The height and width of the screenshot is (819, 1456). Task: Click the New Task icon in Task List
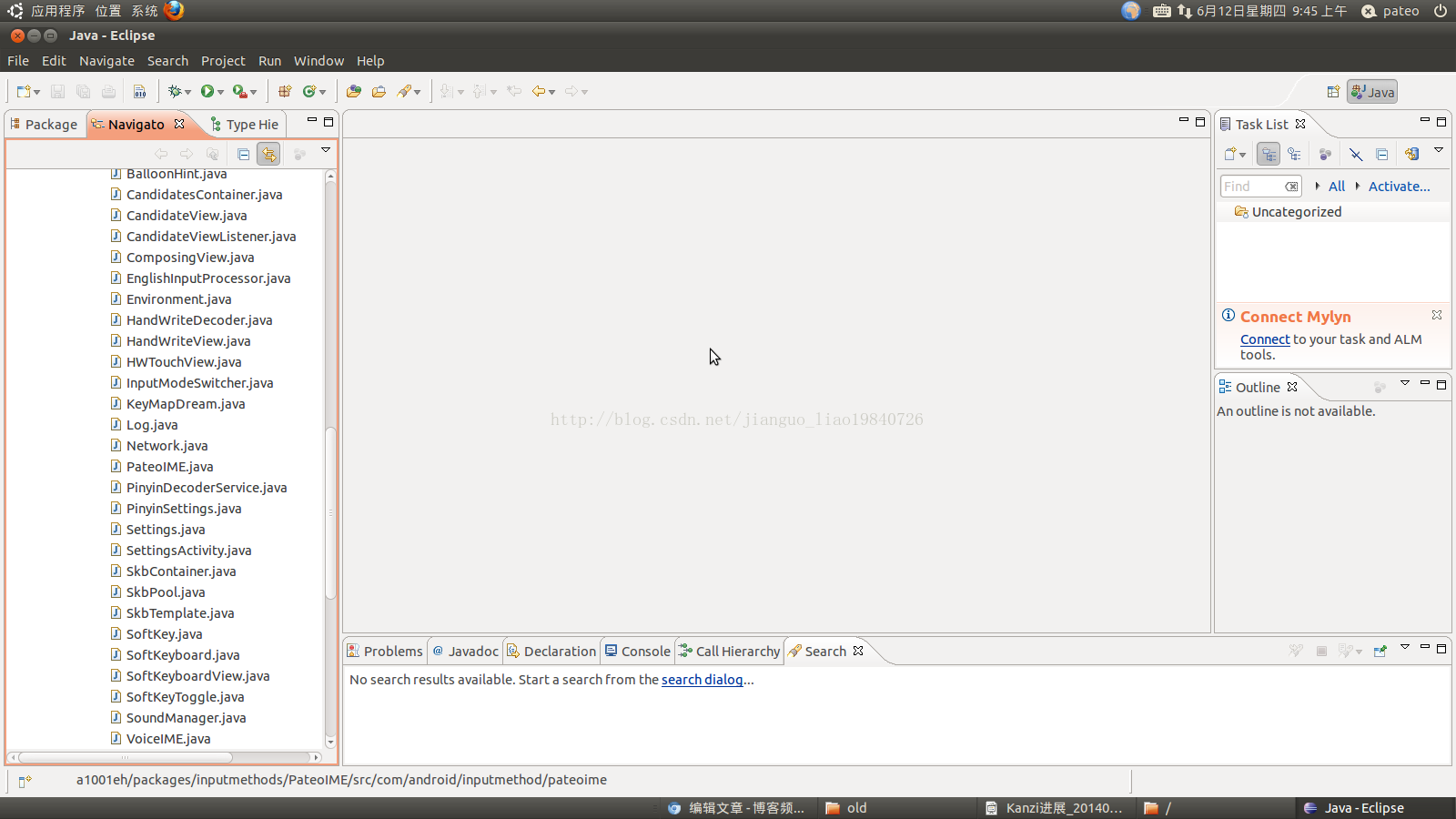1230,154
